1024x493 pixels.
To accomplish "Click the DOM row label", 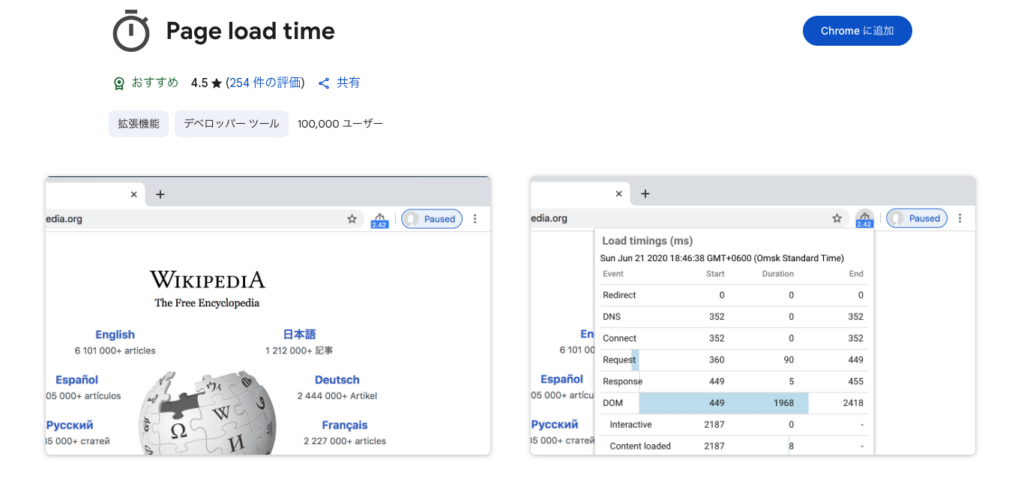I will 612,403.
